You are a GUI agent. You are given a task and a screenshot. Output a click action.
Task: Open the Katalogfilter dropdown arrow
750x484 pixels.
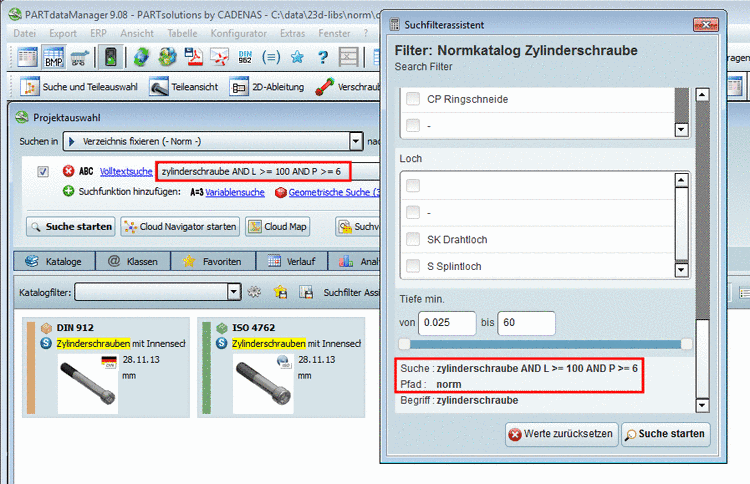[233, 291]
